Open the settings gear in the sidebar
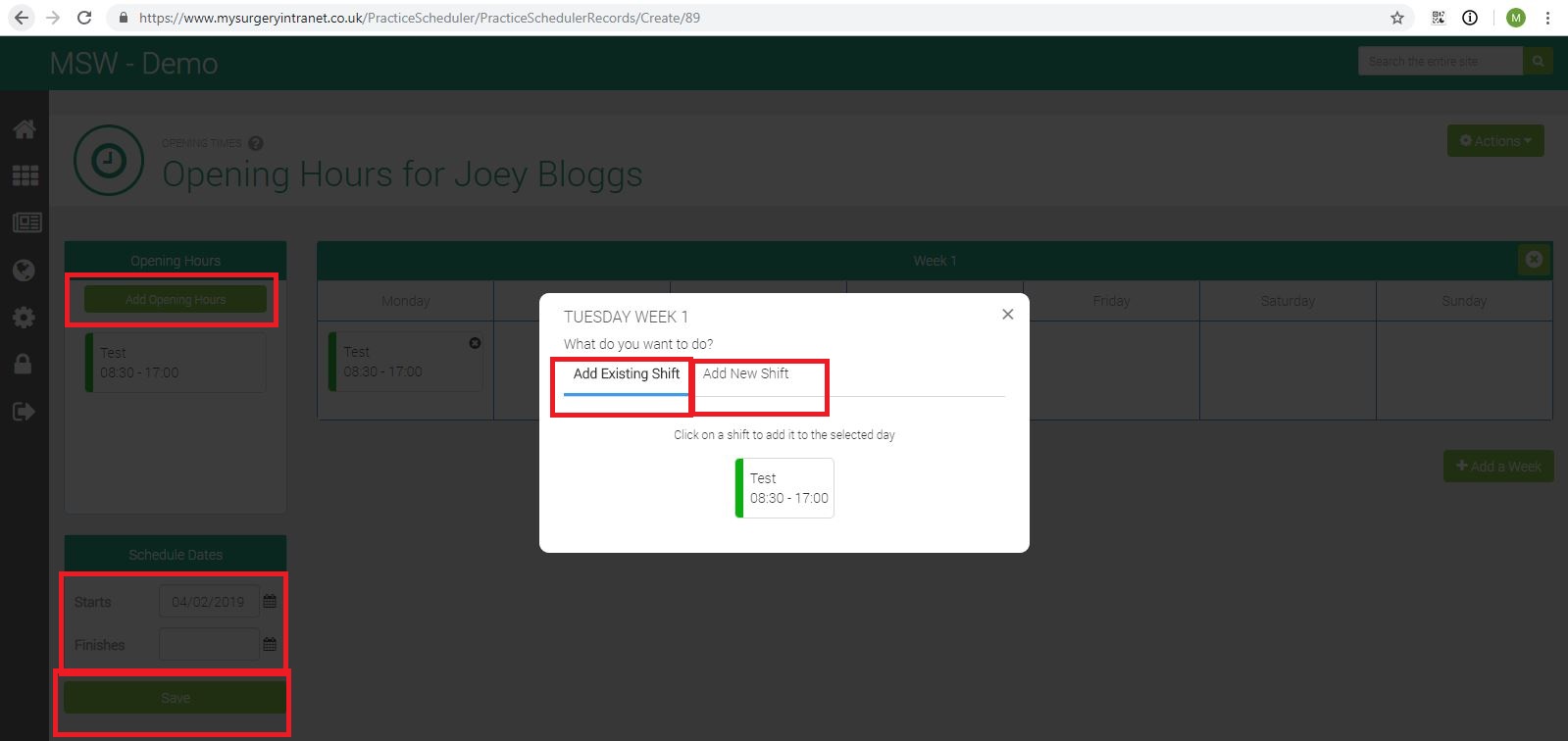The width and height of the screenshot is (1568, 741). (25, 318)
